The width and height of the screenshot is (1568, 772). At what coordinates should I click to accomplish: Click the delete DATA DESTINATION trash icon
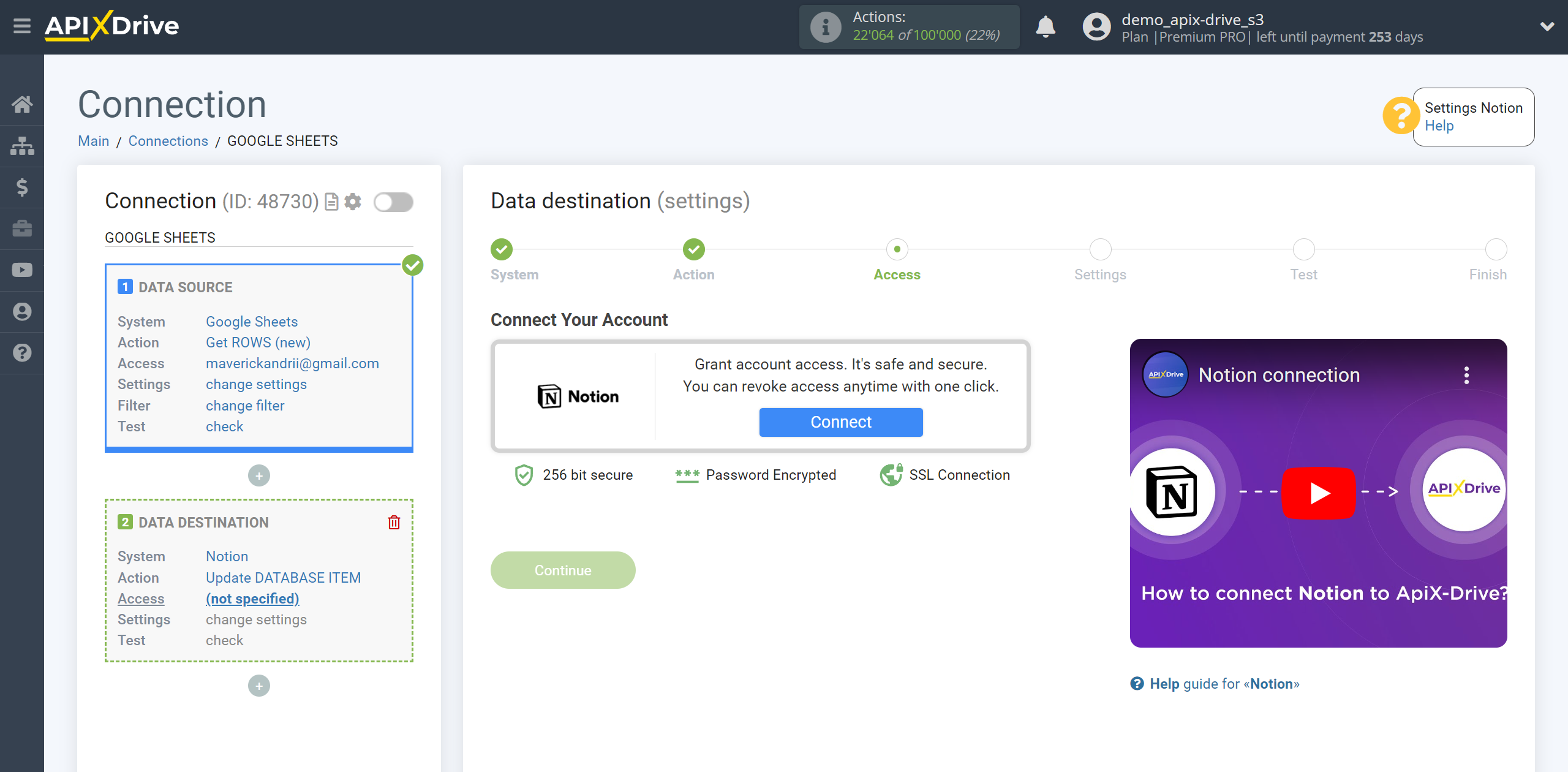point(394,522)
